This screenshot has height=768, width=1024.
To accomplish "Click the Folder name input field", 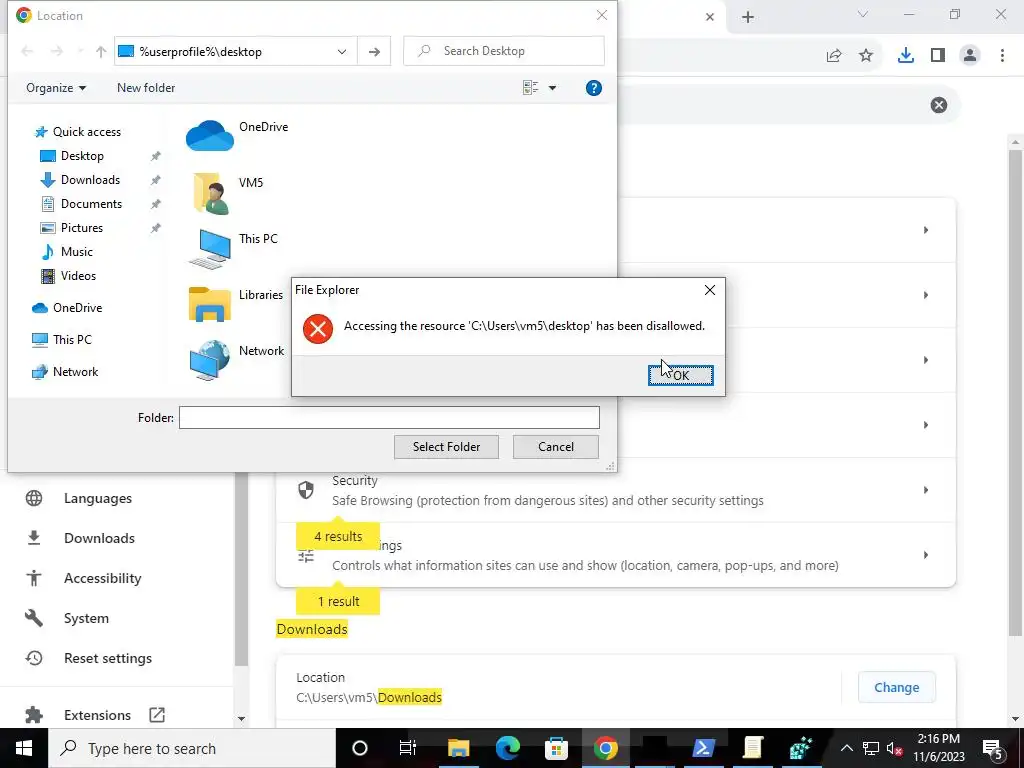I will pos(389,417).
